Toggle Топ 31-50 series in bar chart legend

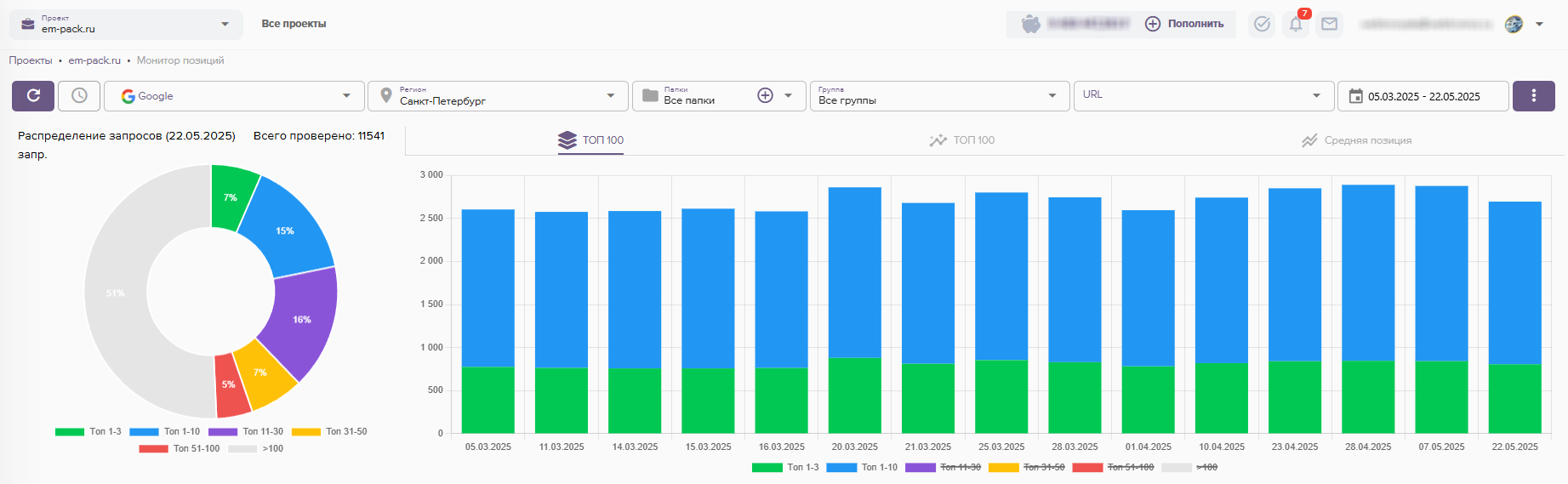click(x=1027, y=467)
